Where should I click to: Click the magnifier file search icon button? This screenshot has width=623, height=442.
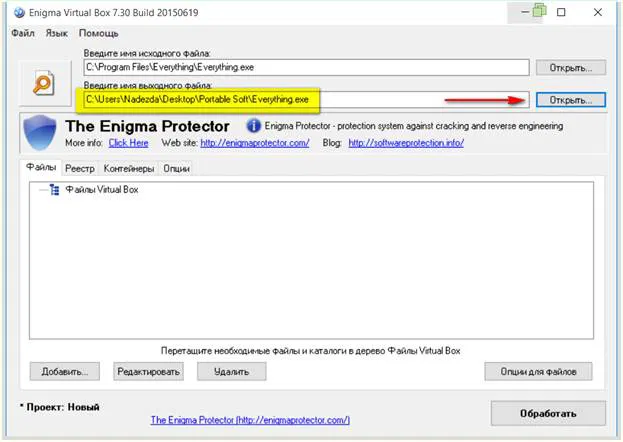[45, 83]
